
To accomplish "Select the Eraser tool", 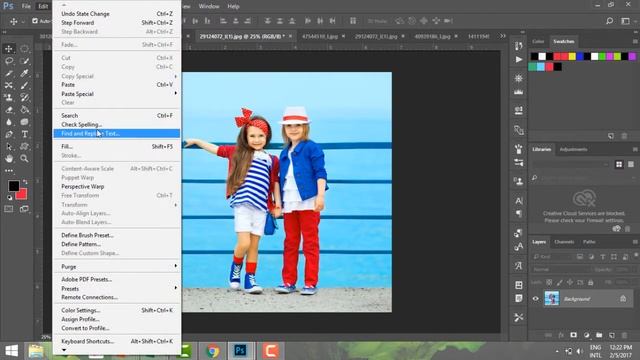I will click(x=9, y=110).
